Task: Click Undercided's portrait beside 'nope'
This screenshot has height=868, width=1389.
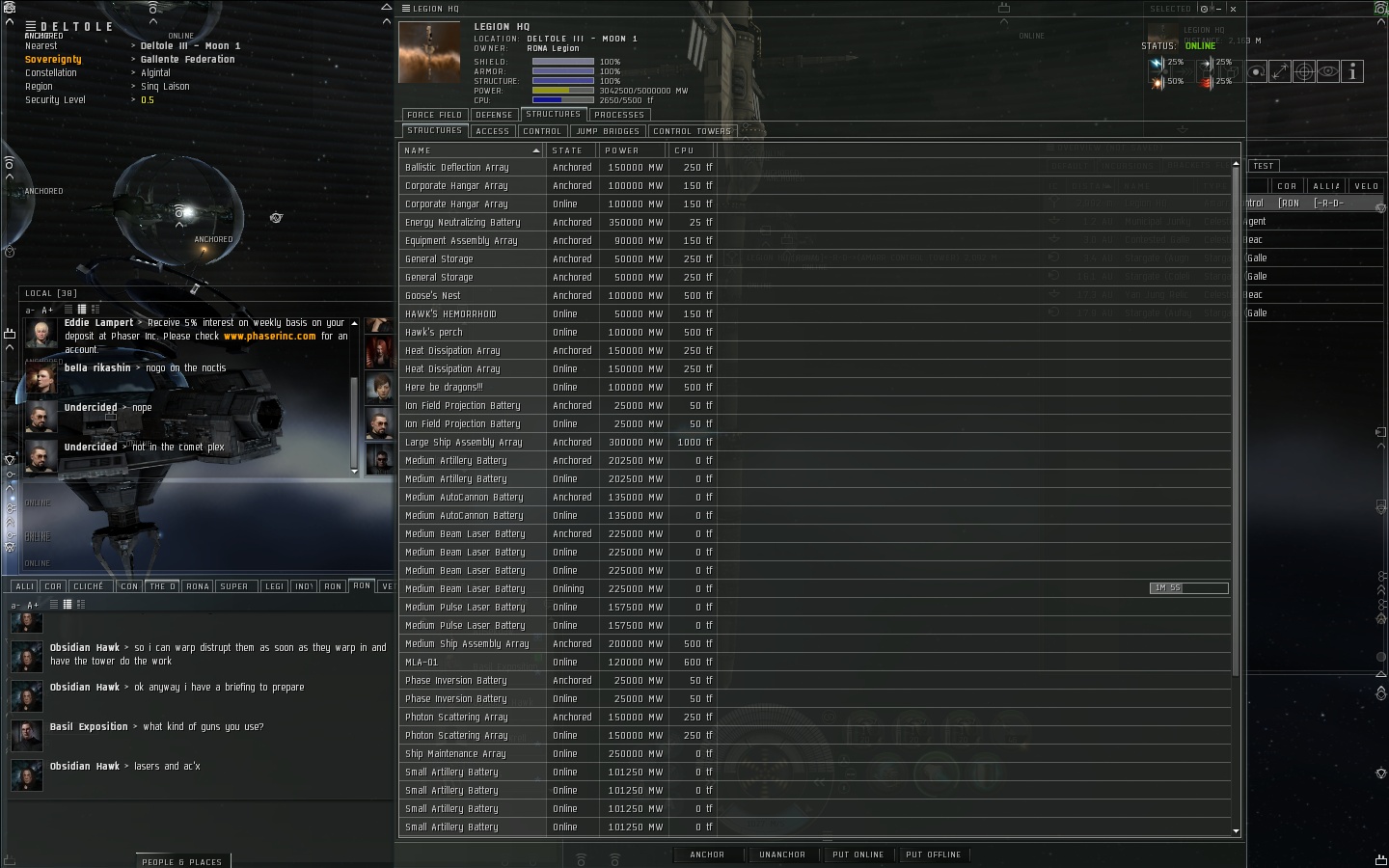Action: pos(41,418)
